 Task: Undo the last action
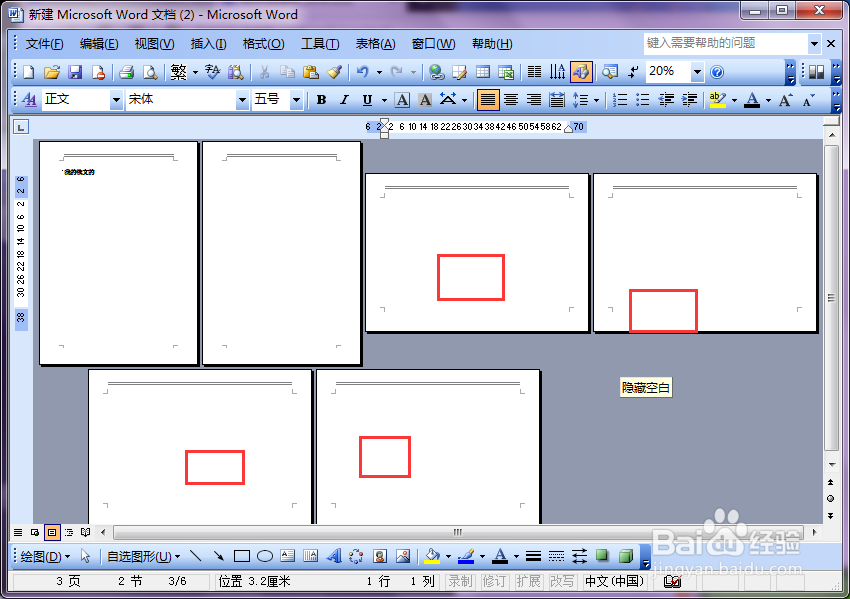363,72
